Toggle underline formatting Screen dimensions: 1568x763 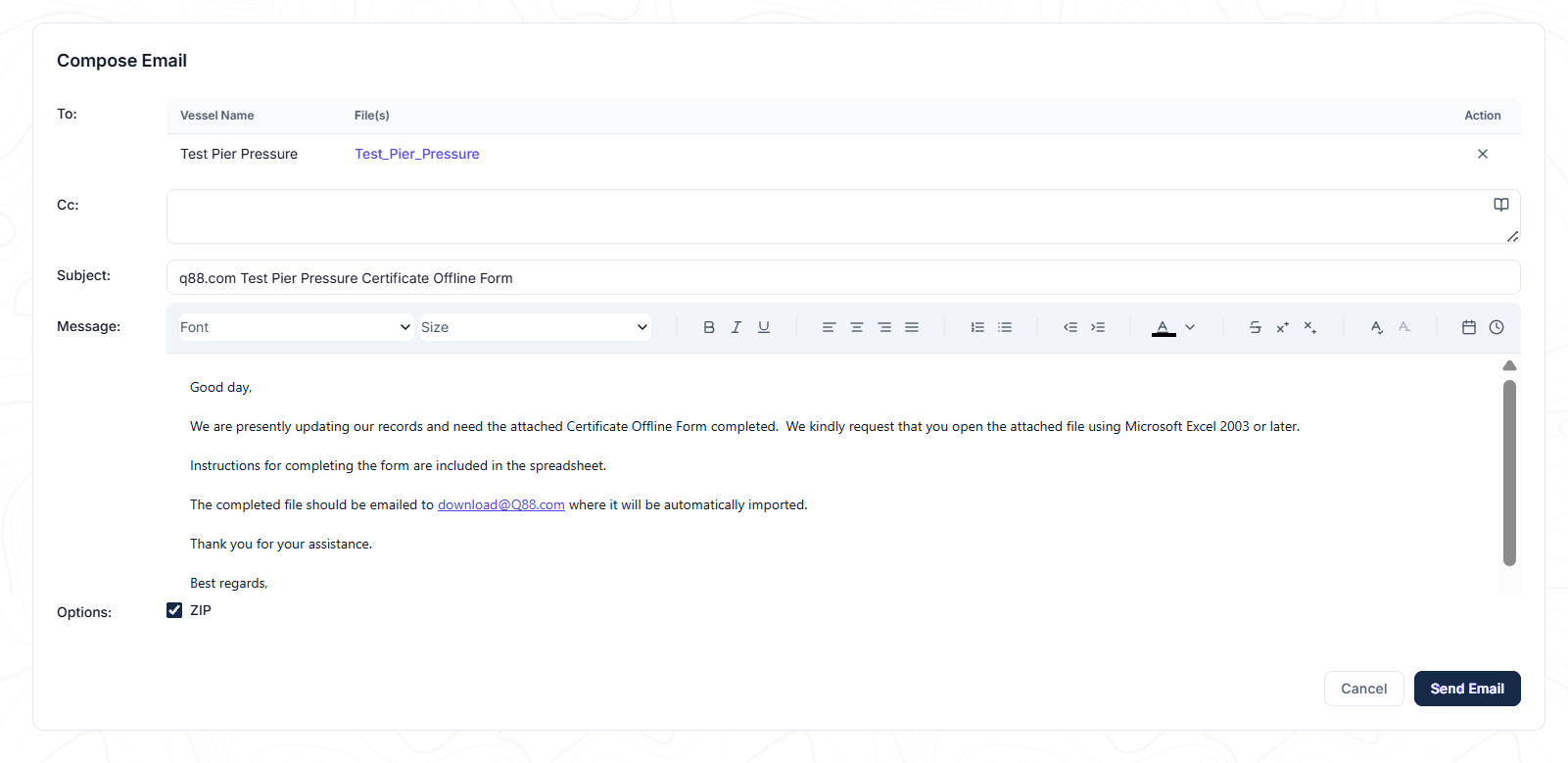click(764, 327)
